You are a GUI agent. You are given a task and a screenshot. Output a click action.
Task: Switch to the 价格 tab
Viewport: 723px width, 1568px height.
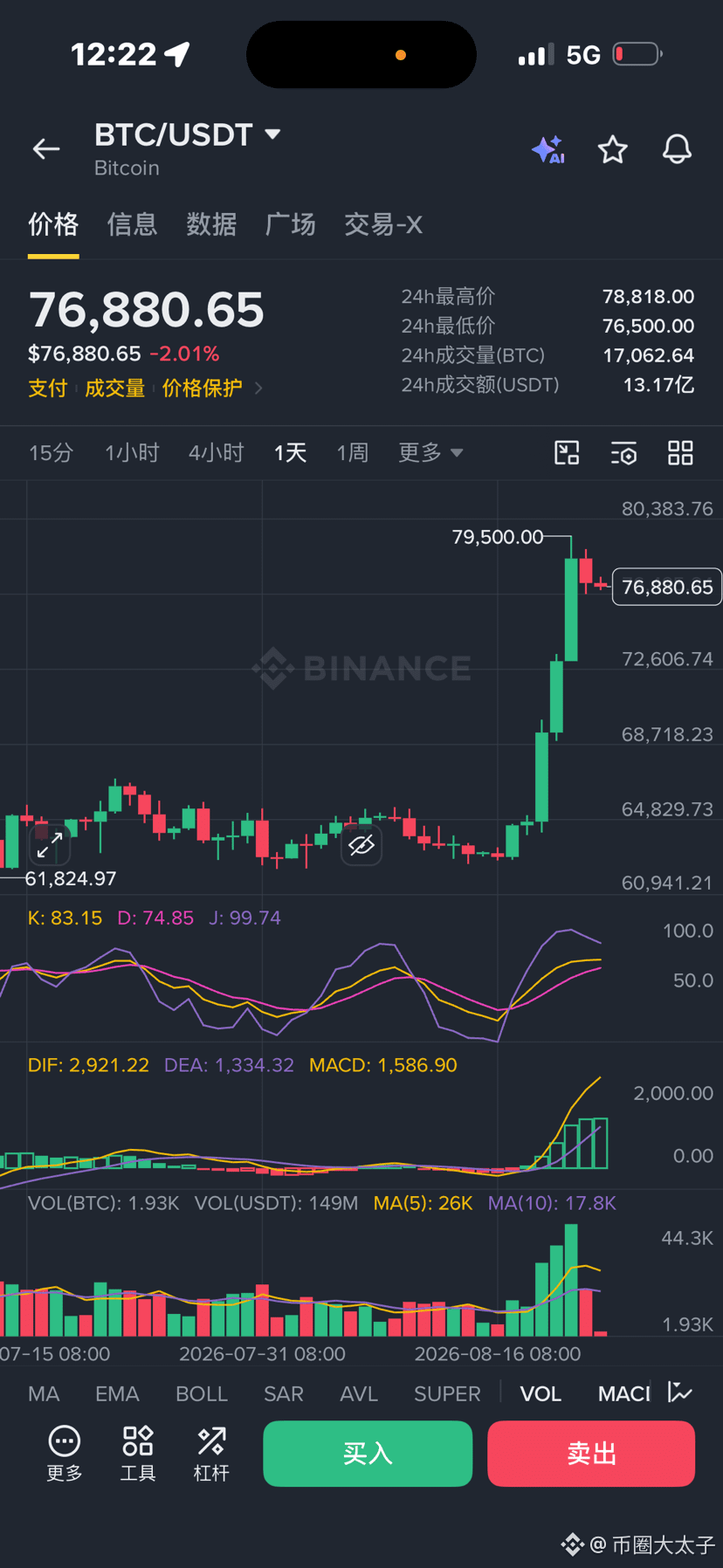[53, 224]
